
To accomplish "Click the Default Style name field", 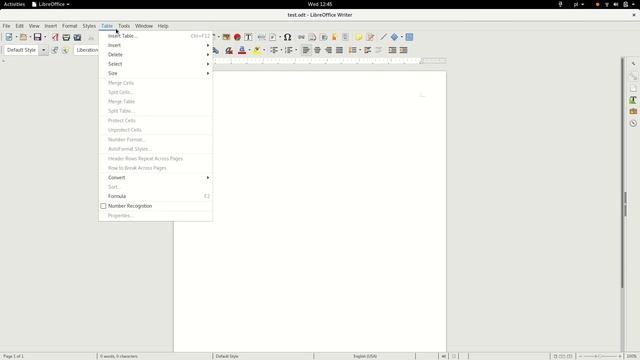I will (x=22, y=50).
